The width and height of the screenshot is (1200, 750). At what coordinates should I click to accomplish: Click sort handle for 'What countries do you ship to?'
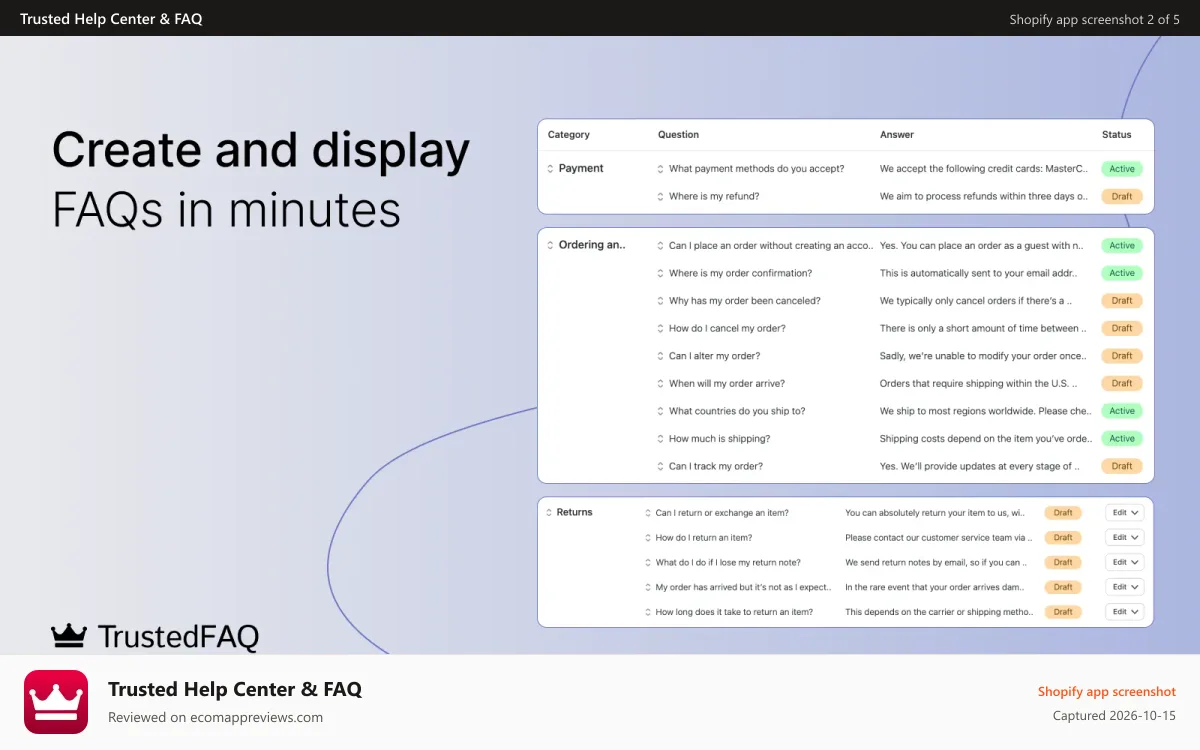tap(660, 411)
